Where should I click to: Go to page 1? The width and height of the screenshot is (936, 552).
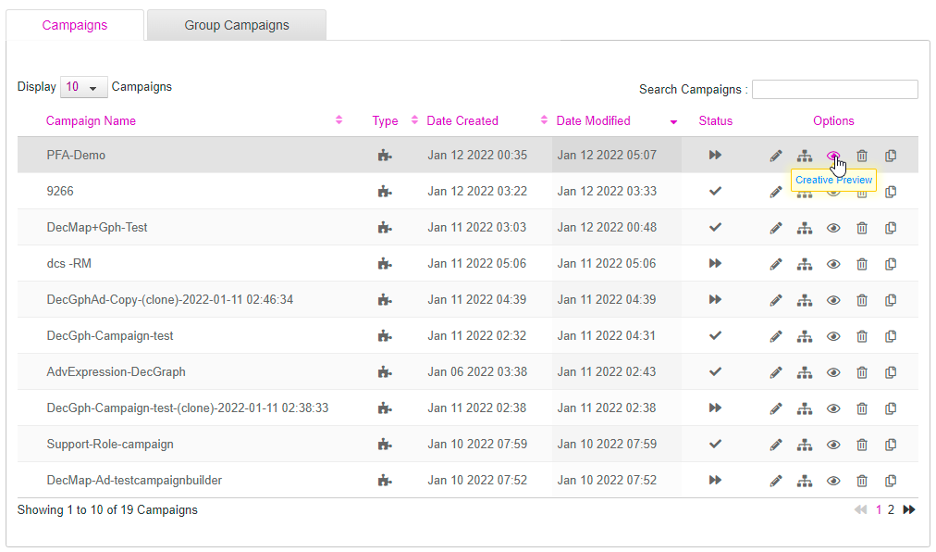coord(879,510)
